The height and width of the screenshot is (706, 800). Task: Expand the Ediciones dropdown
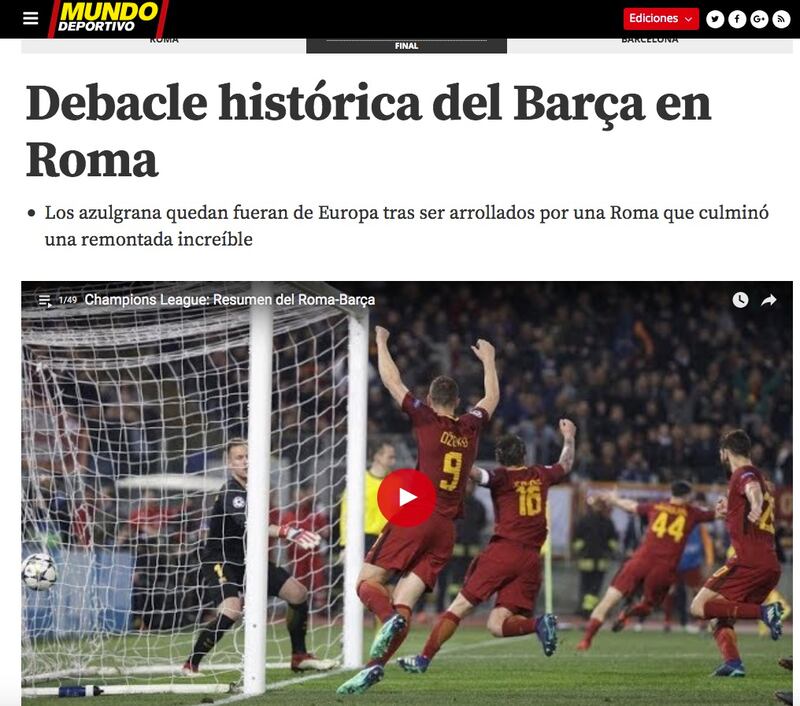click(661, 19)
